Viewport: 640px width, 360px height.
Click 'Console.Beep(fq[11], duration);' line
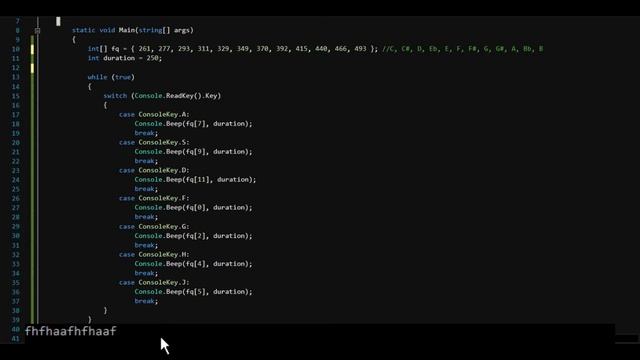point(196,180)
